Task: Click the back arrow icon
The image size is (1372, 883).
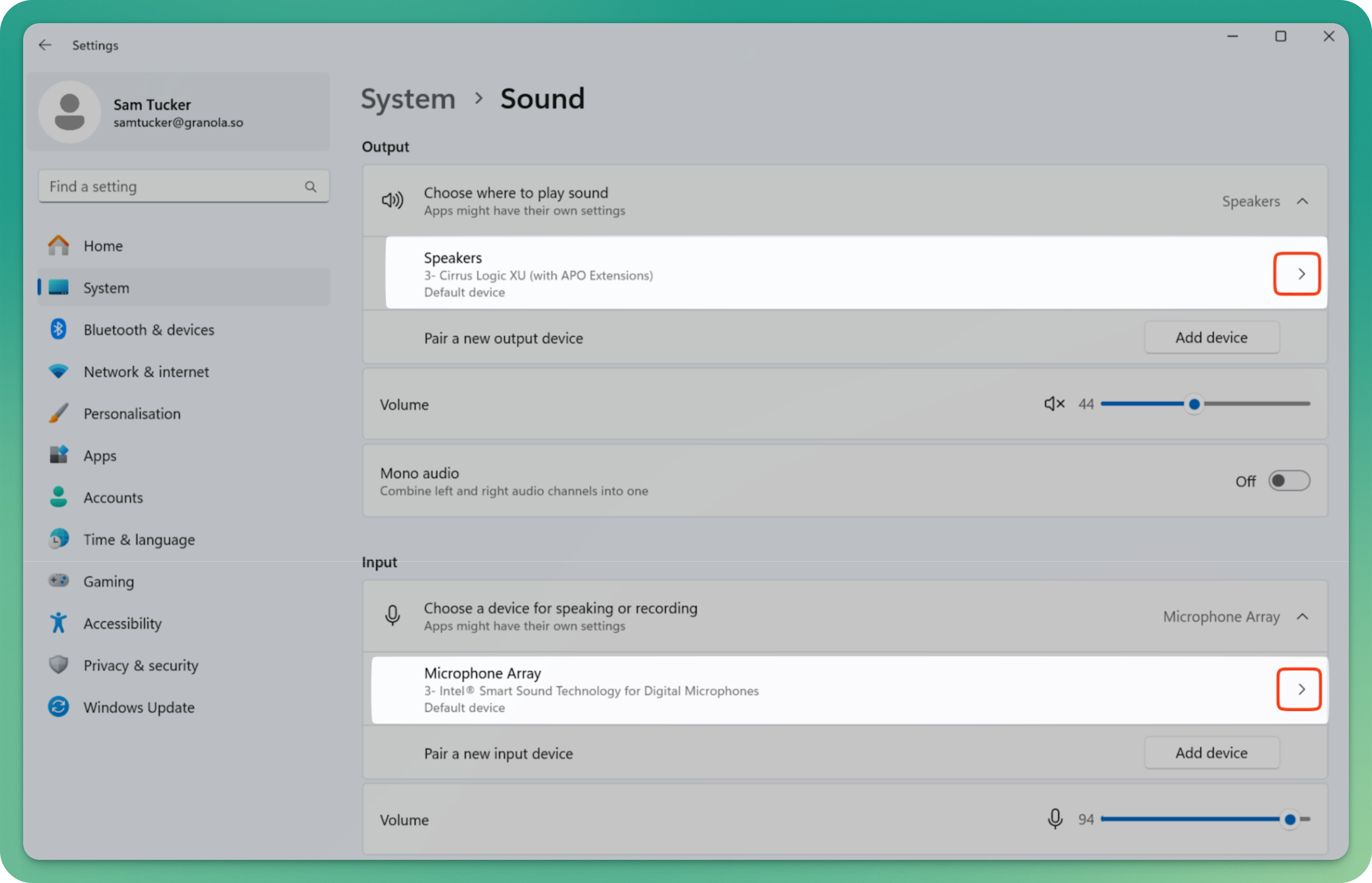Action: (x=45, y=45)
